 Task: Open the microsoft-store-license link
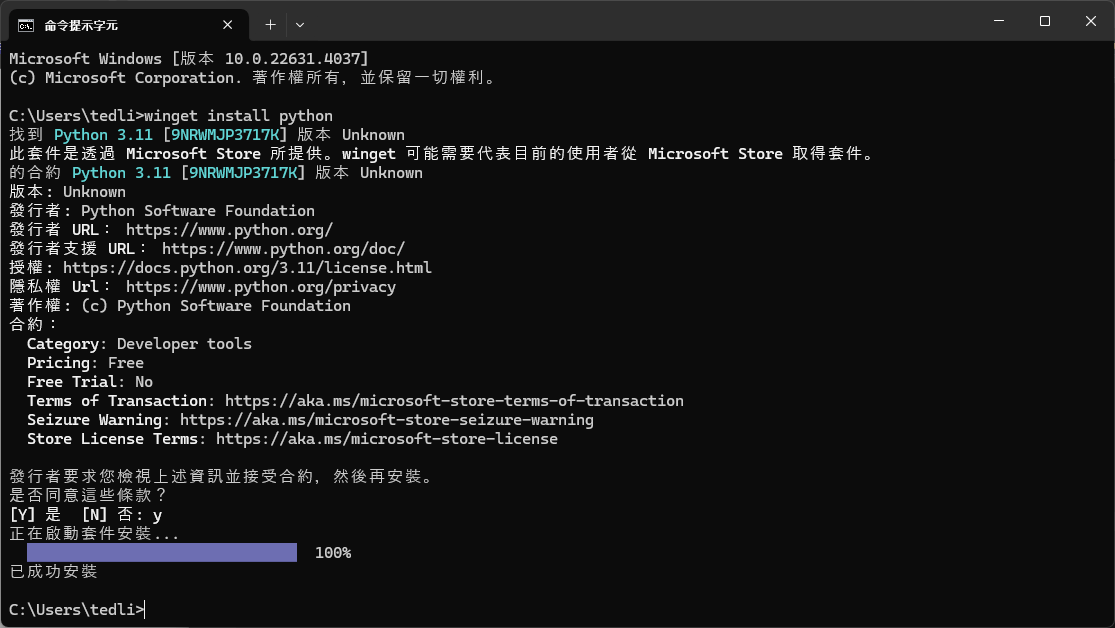[x=386, y=439]
